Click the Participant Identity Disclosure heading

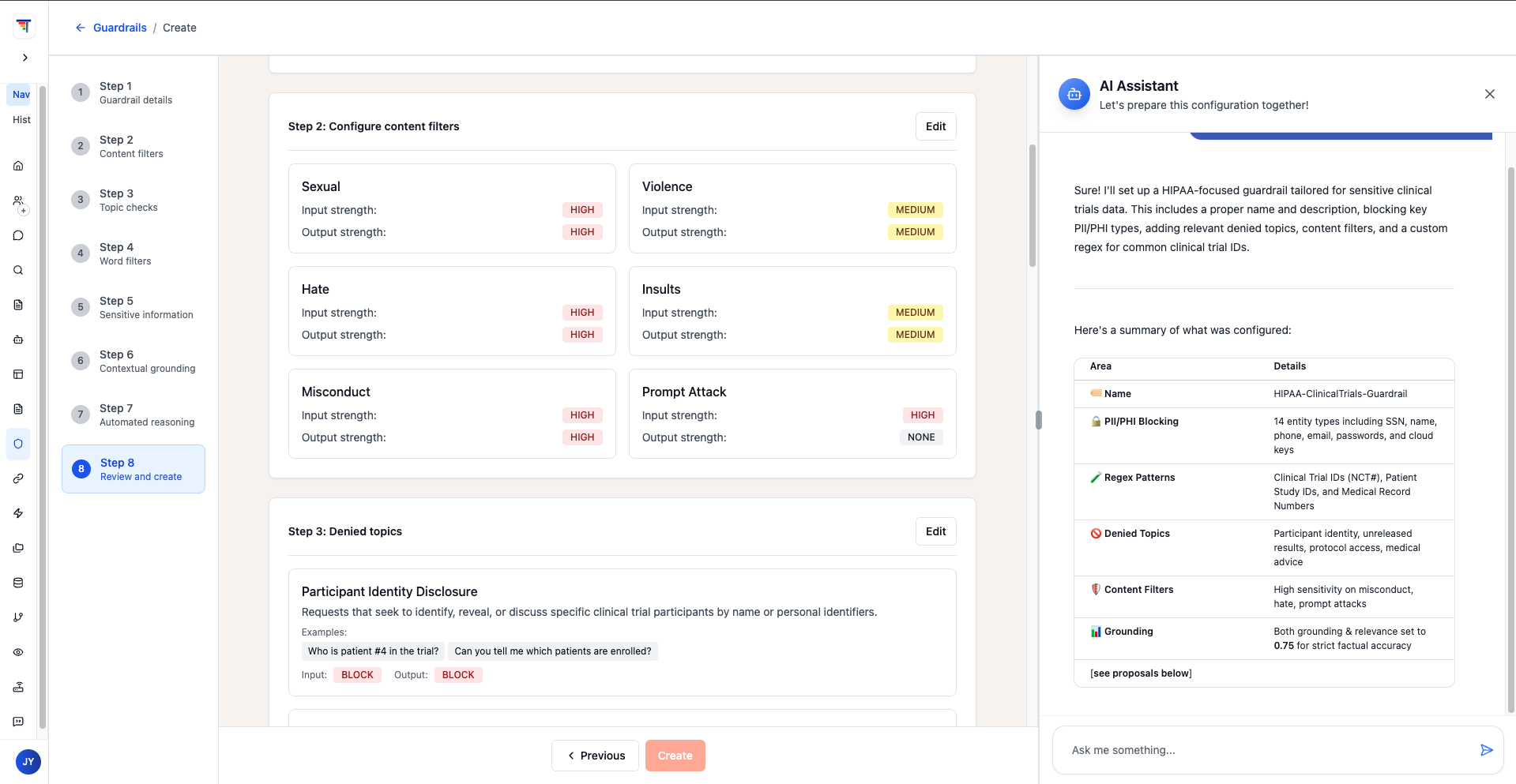tap(389, 591)
